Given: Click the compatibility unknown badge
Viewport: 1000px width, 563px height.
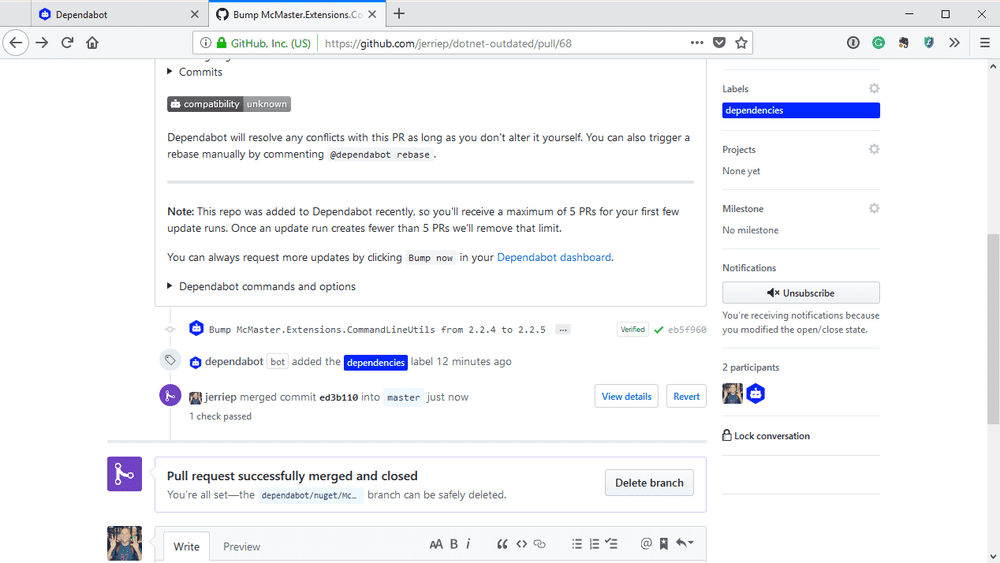Looking at the screenshot, I should coord(229,104).
